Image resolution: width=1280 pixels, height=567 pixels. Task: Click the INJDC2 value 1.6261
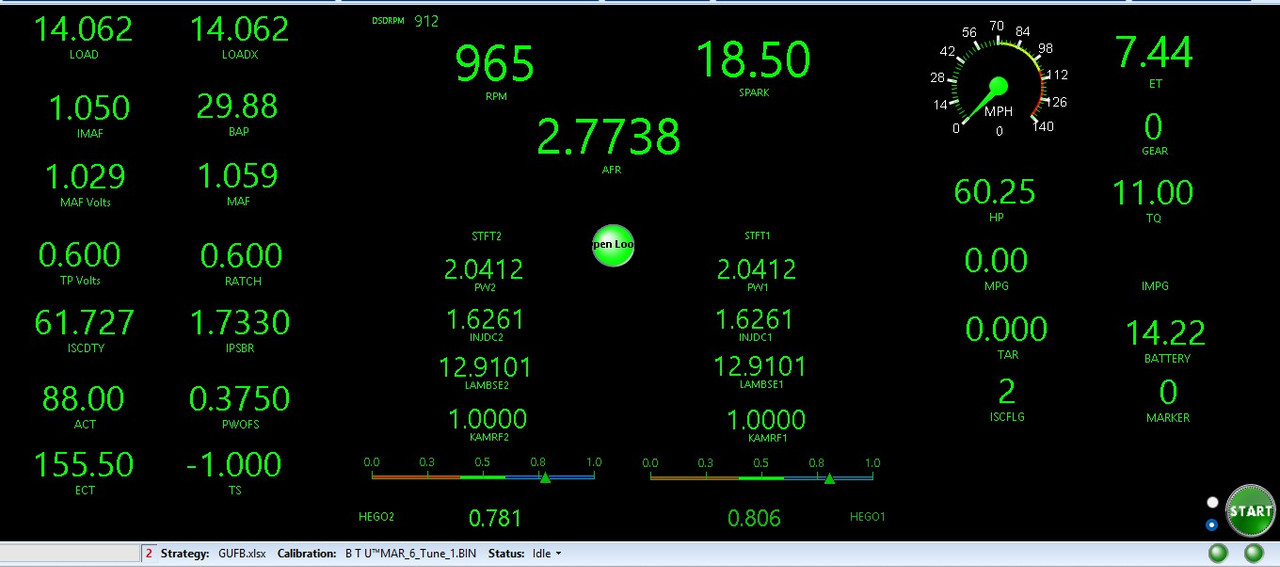[484, 319]
